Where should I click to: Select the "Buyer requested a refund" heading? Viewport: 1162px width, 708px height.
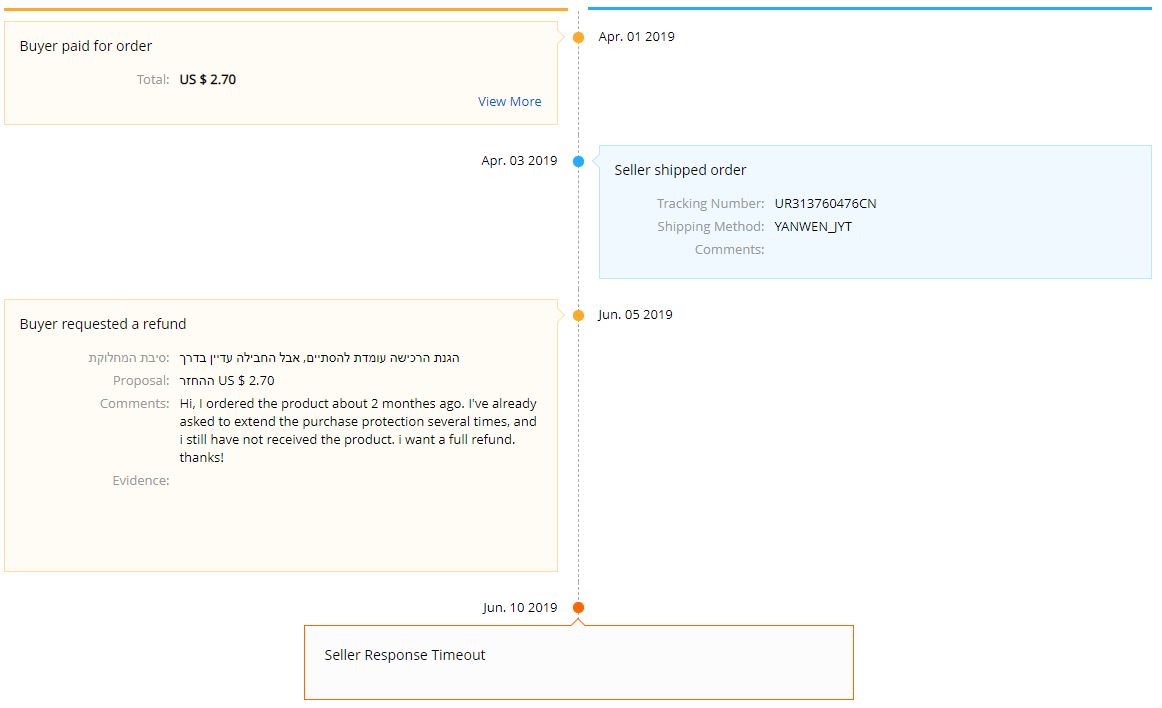[x=103, y=324]
